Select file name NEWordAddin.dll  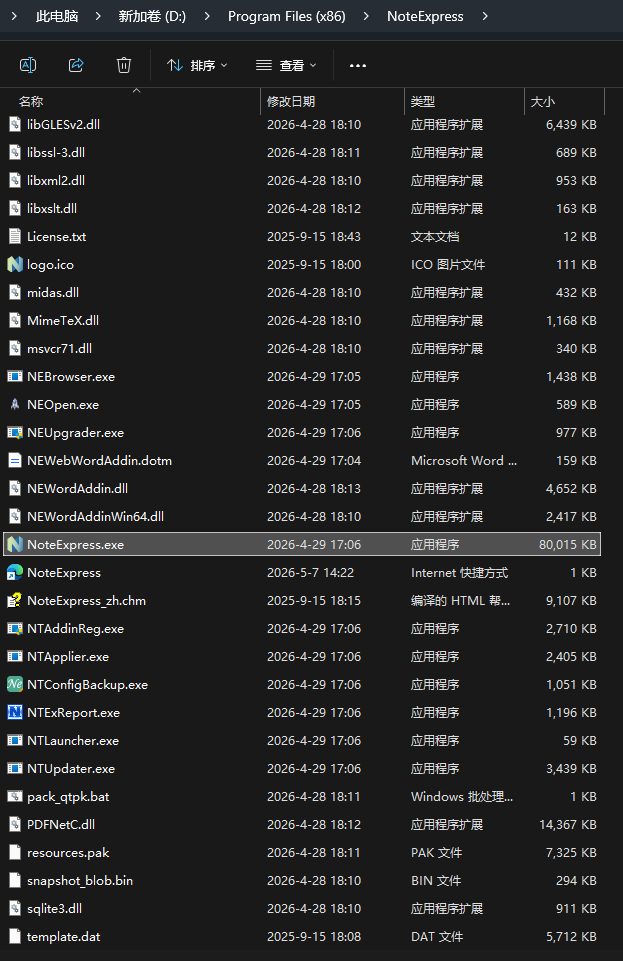77,488
